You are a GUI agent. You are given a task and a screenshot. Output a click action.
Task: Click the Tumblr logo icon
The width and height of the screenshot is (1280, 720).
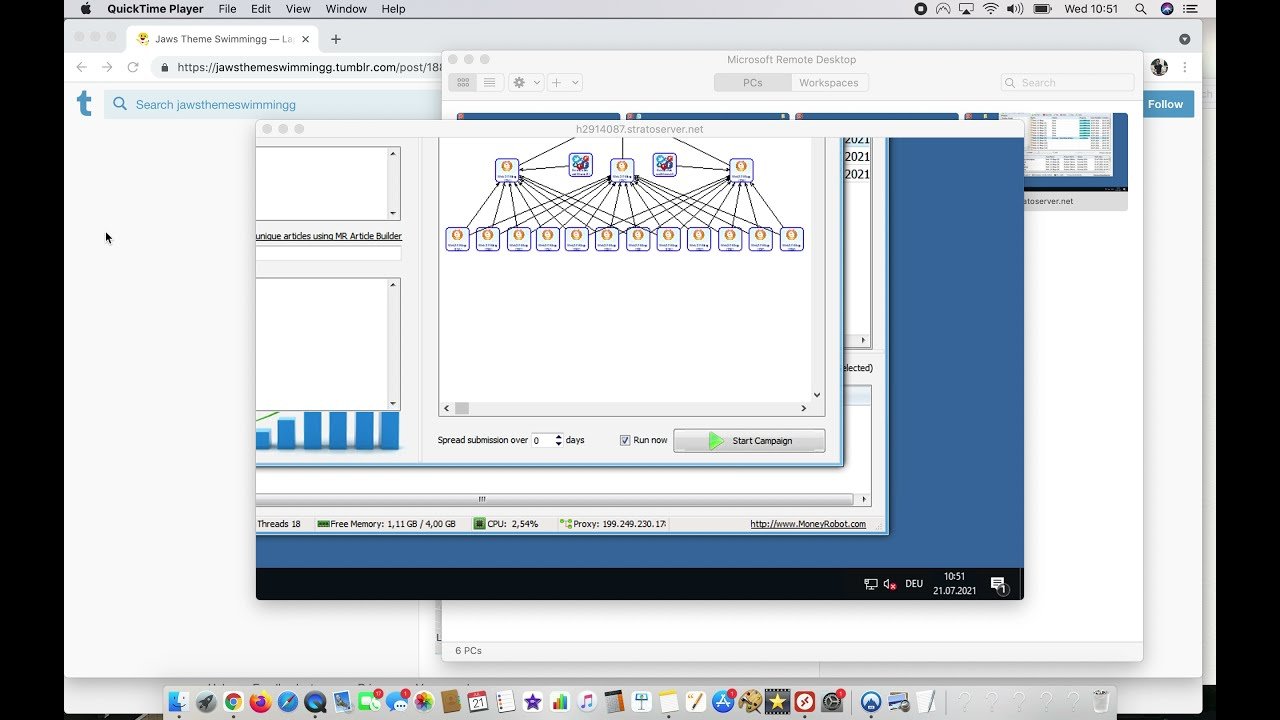point(85,103)
